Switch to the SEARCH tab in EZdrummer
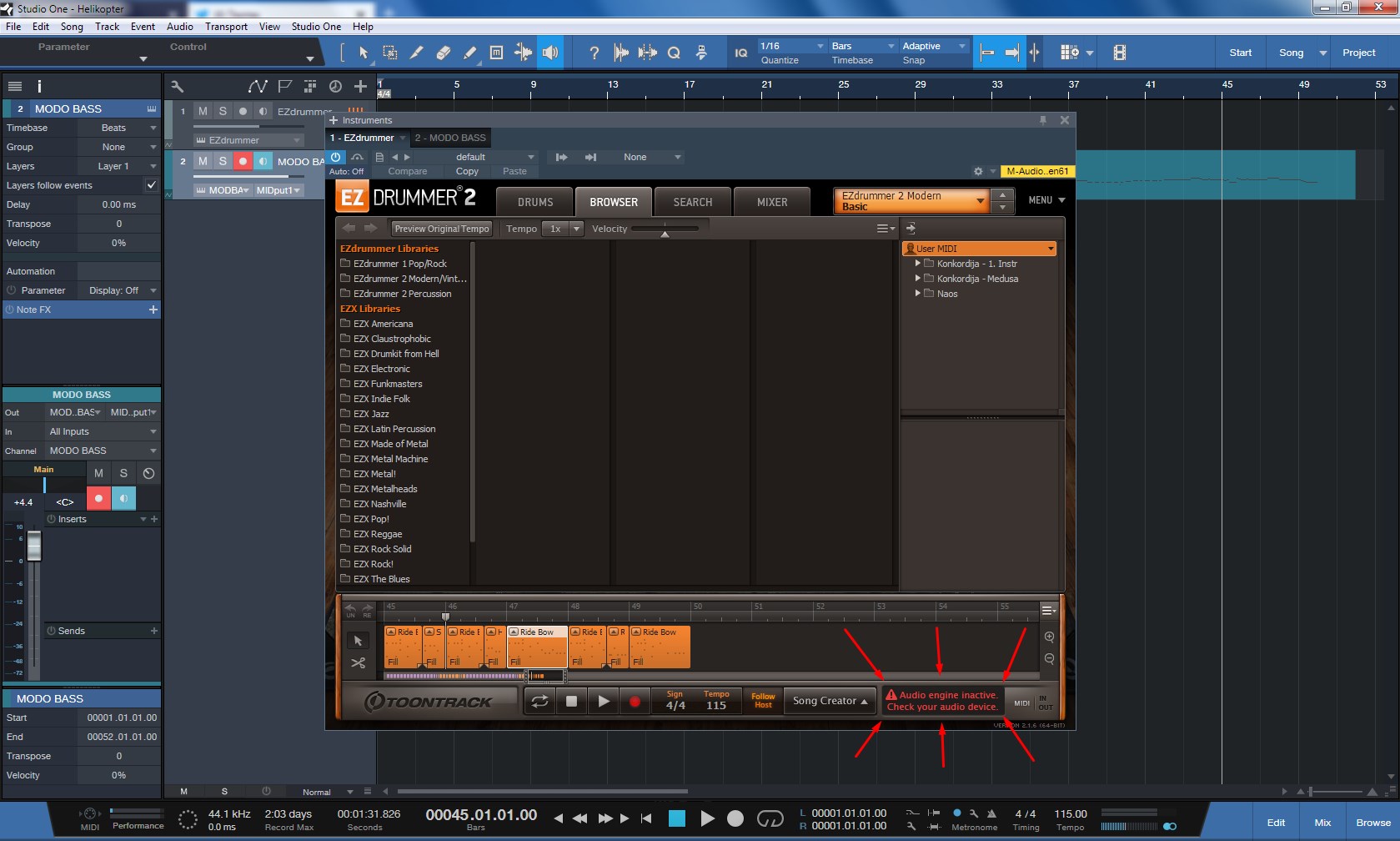Screen dimensions: 1400x841 (x=693, y=202)
